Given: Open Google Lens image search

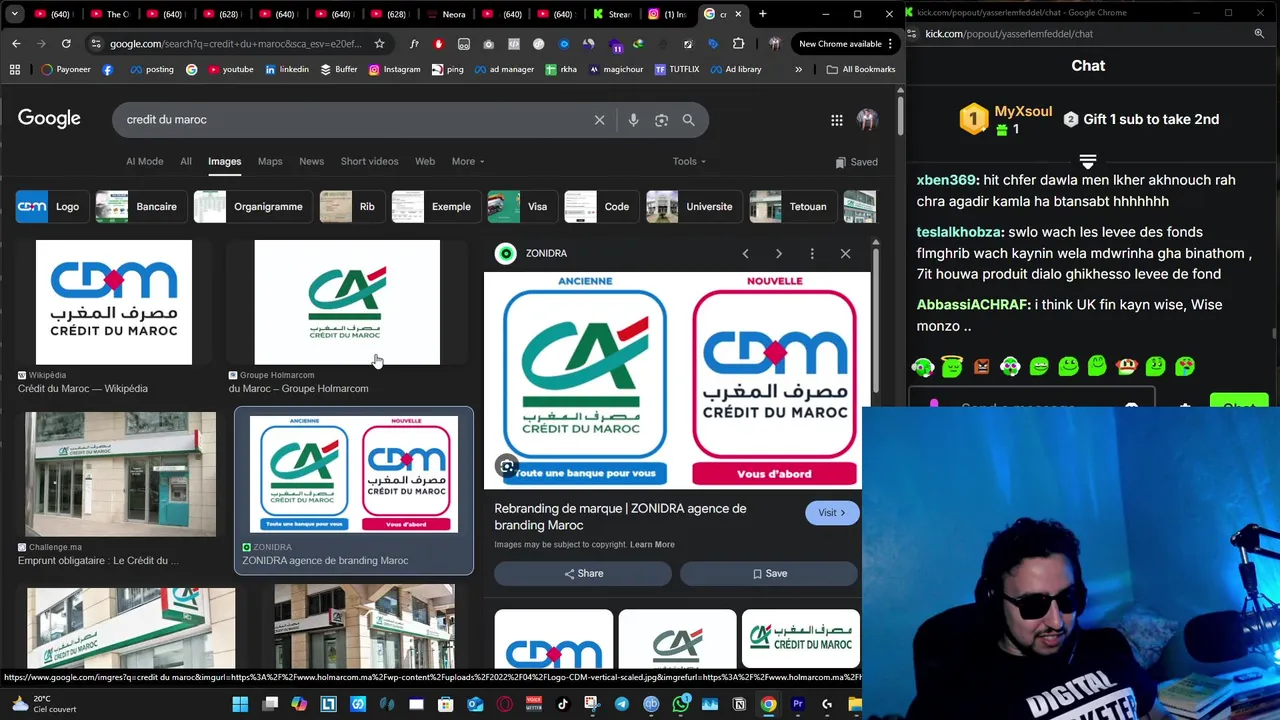Looking at the screenshot, I should (x=661, y=120).
